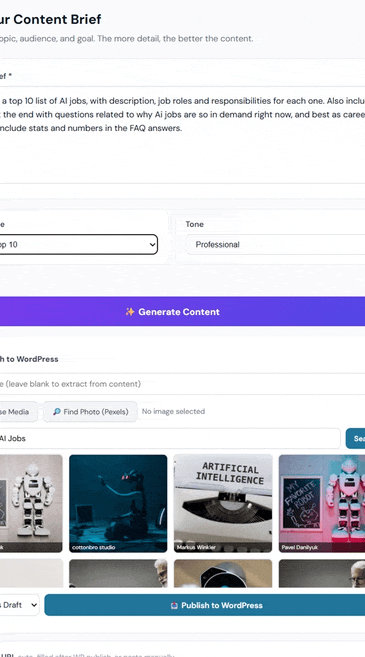
Task: Click the post title field for WordPress
Action: [182, 384]
